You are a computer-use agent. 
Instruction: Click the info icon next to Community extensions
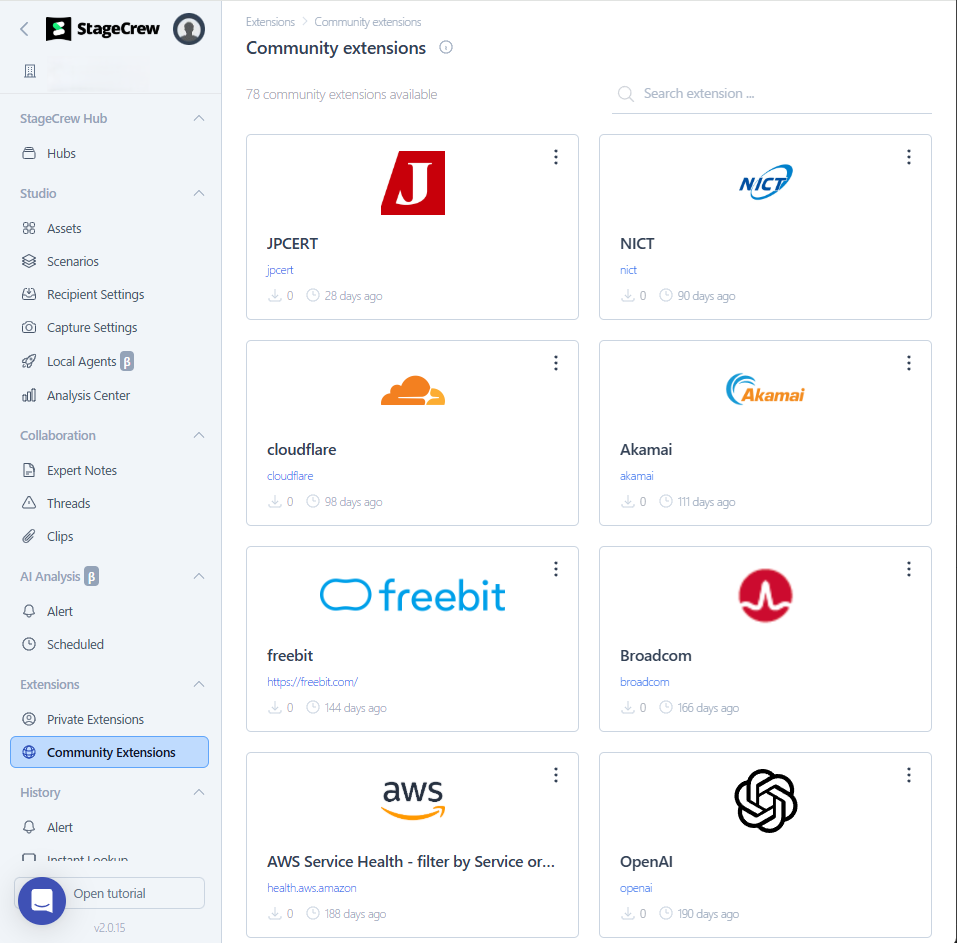click(446, 48)
